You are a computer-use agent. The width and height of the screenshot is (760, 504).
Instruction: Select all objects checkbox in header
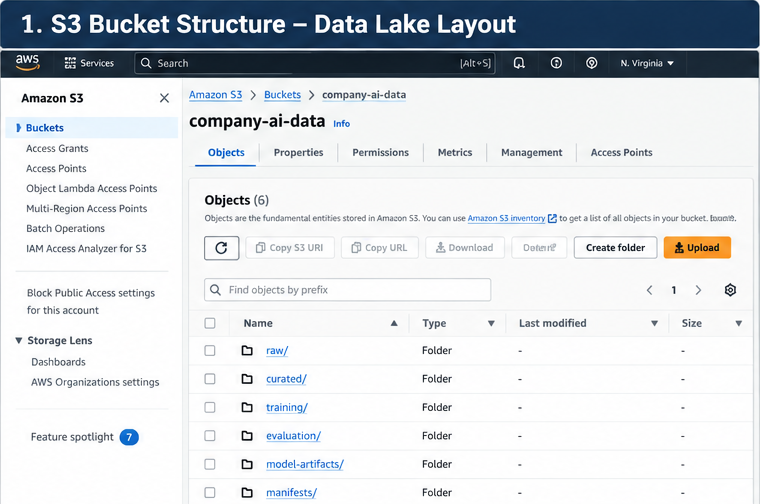coord(210,323)
